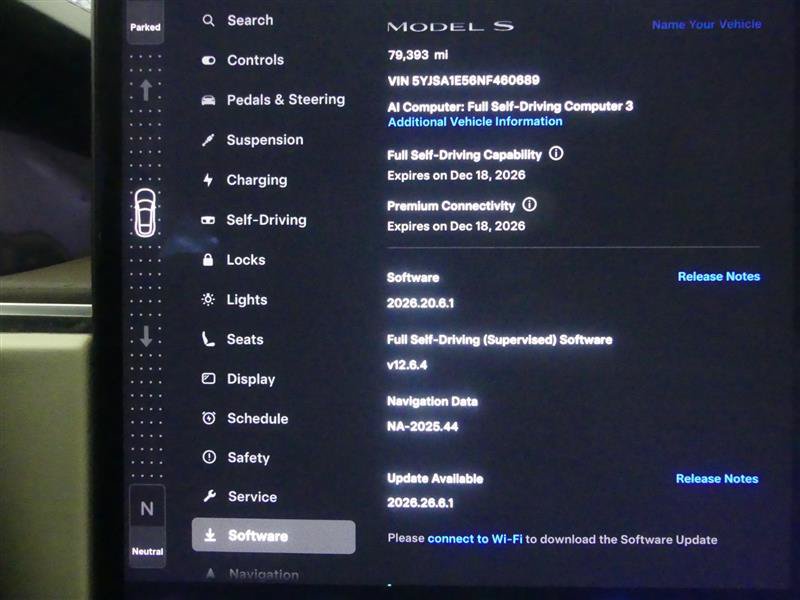The image size is (800, 600).
Task: Click the Lights sun icon
Action: 208,299
